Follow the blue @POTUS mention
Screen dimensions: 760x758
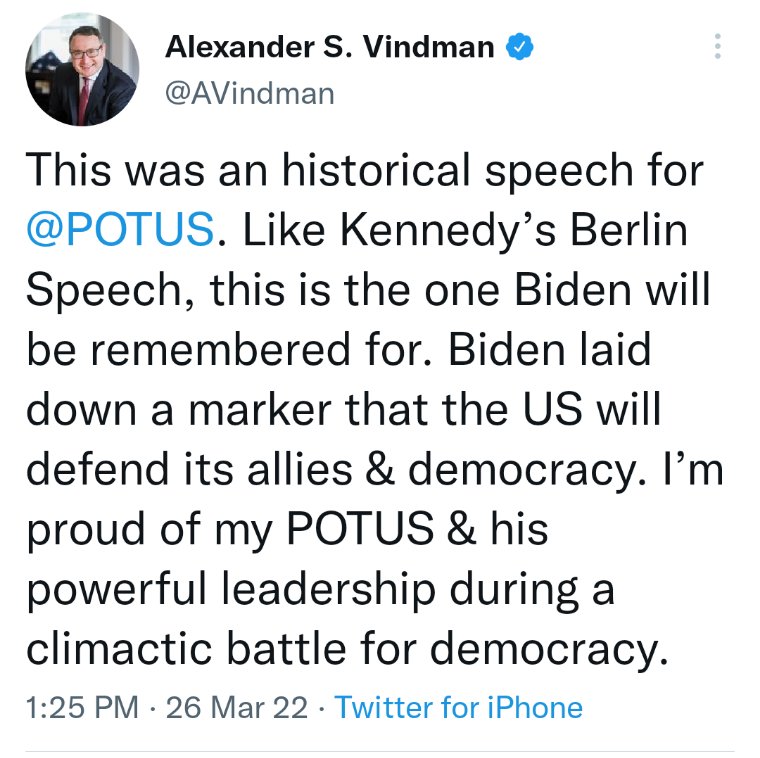coord(120,229)
